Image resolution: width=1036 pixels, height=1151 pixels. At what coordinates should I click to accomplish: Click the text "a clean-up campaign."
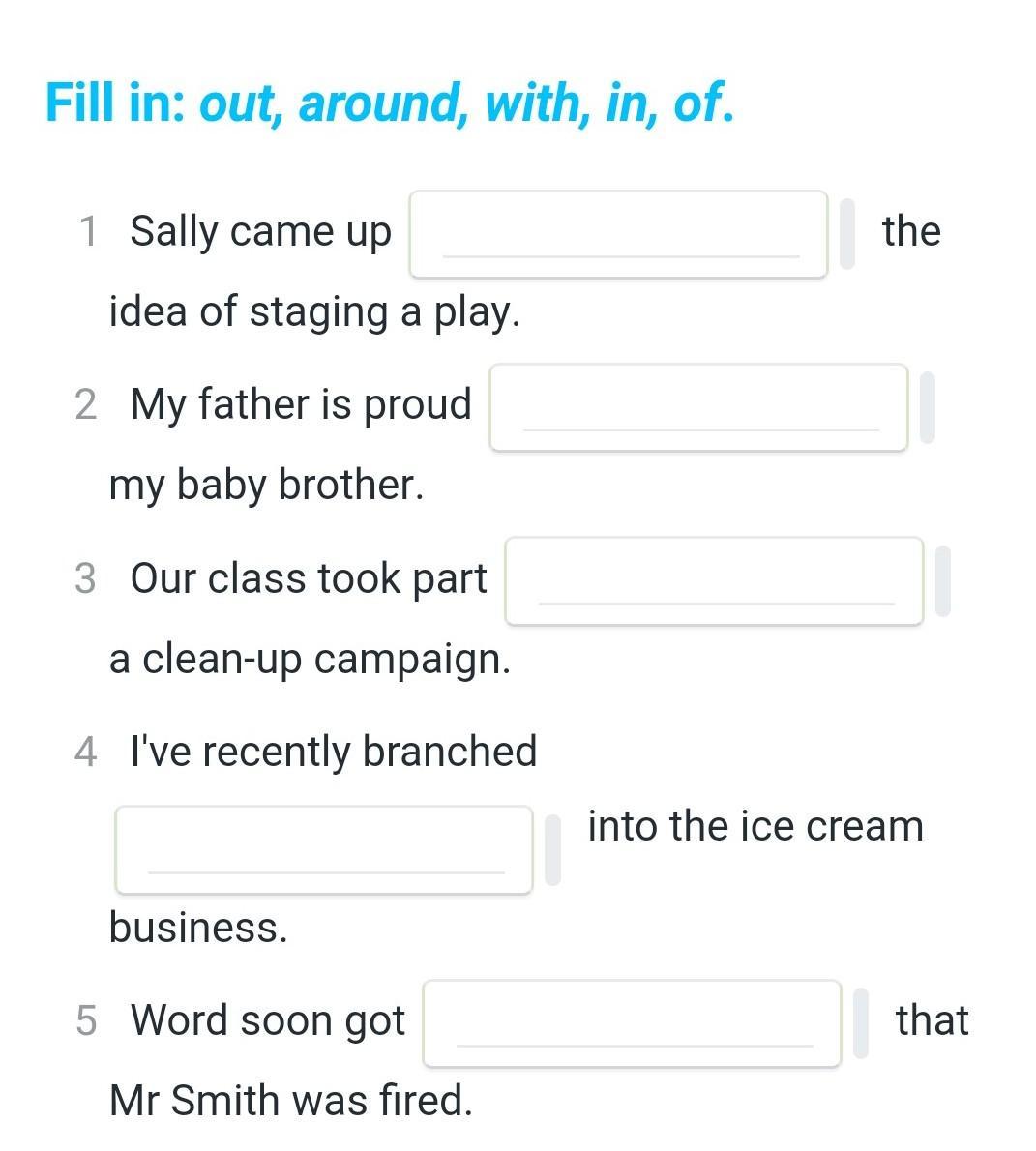click(310, 660)
